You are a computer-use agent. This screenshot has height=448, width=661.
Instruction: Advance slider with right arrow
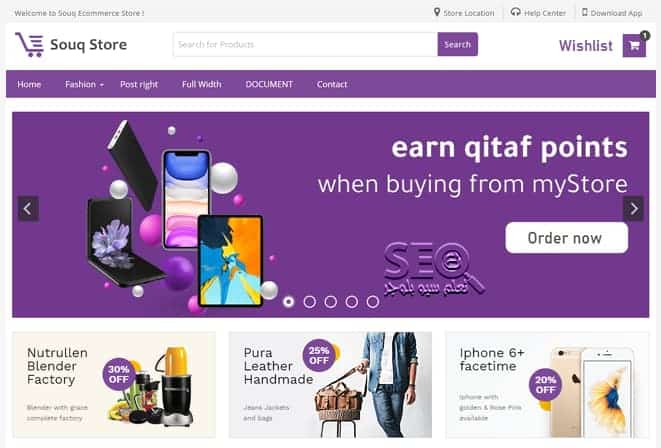pyautogui.click(x=633, y=208)
